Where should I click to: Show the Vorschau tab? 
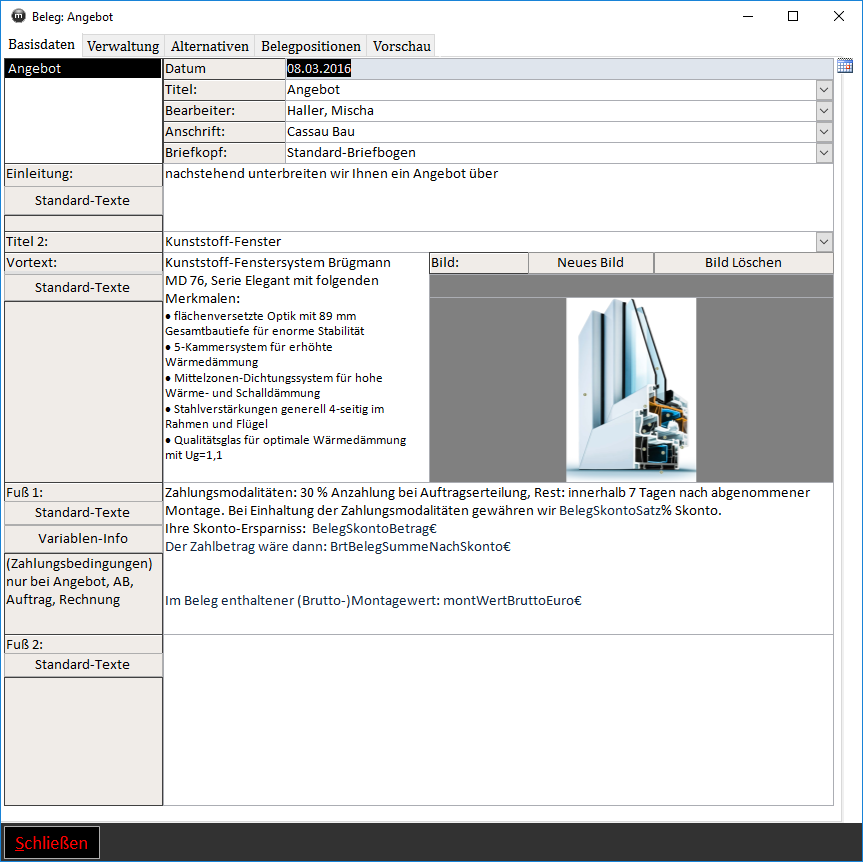tap(401, 46)
